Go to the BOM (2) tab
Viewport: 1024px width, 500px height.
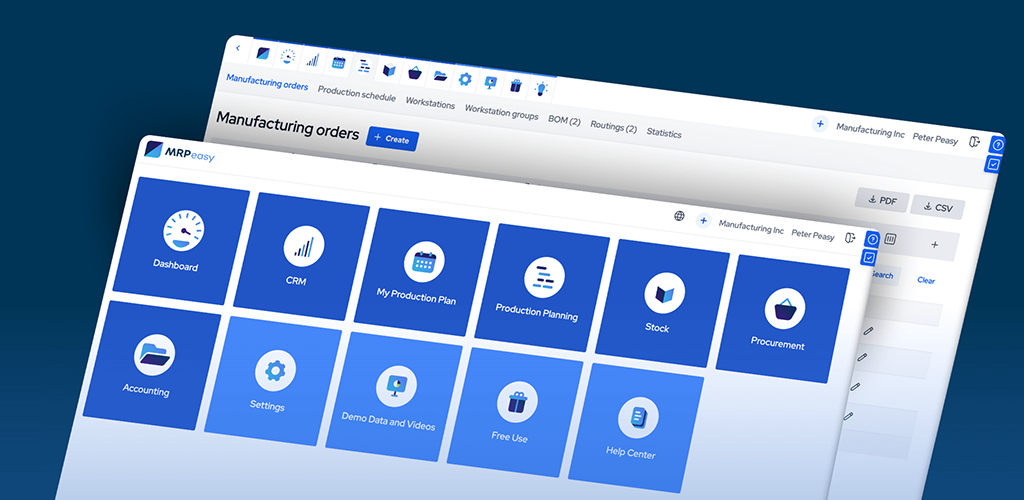pyautogui.click(x=564, y=120)
